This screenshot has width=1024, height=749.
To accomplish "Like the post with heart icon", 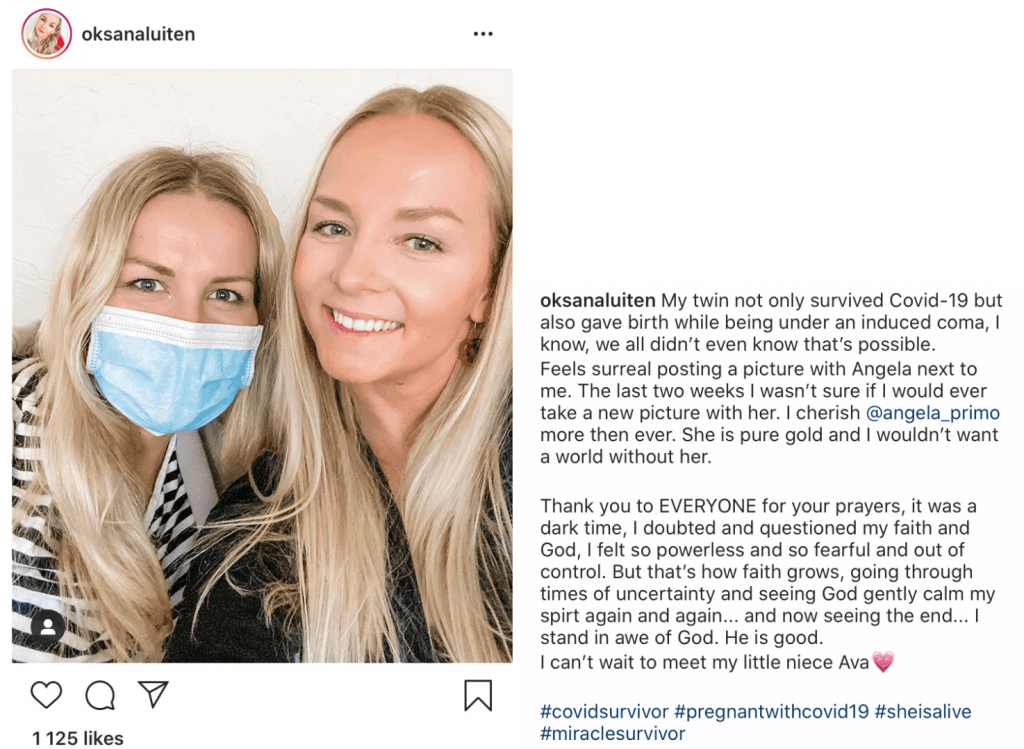I will (46, 694).
